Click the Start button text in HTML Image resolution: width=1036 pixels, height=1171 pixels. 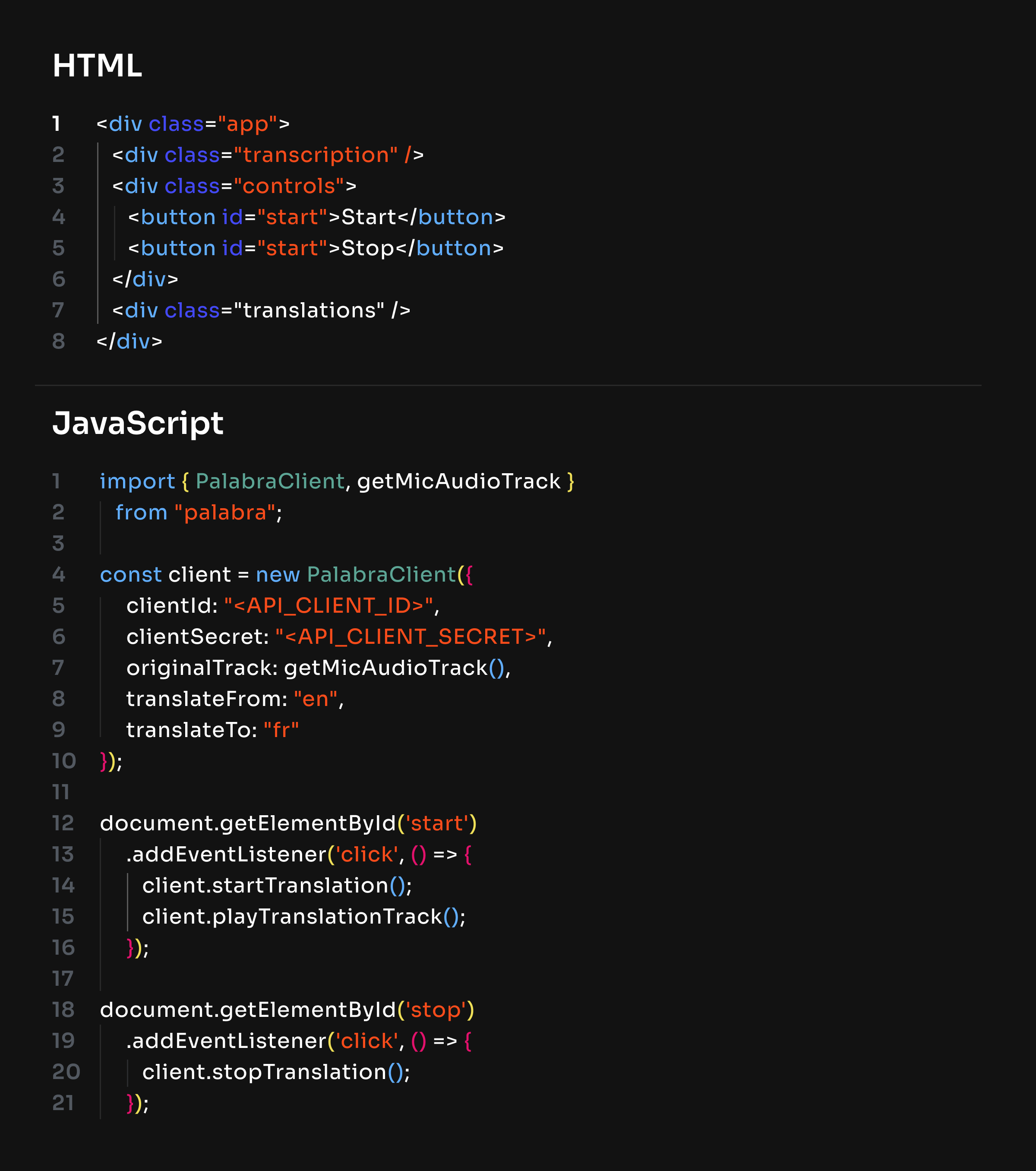[x=369, y=217]
